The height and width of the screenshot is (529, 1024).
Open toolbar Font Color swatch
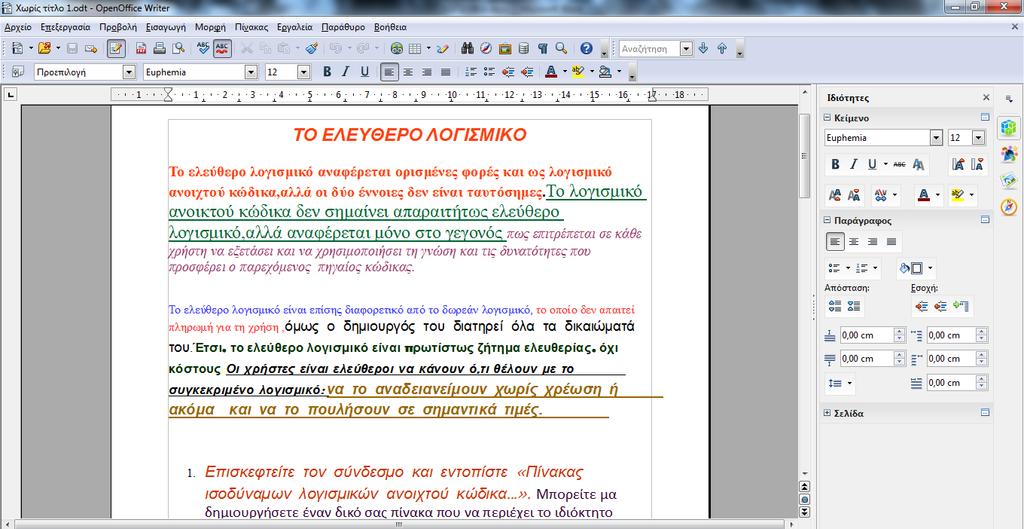point(550,71)
